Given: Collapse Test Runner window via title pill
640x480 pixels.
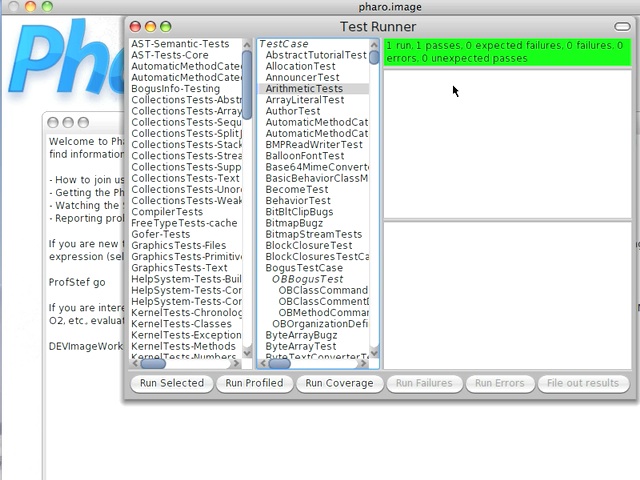Looking at the screenshot, I should pyautogui.click(x=622, y=27).
